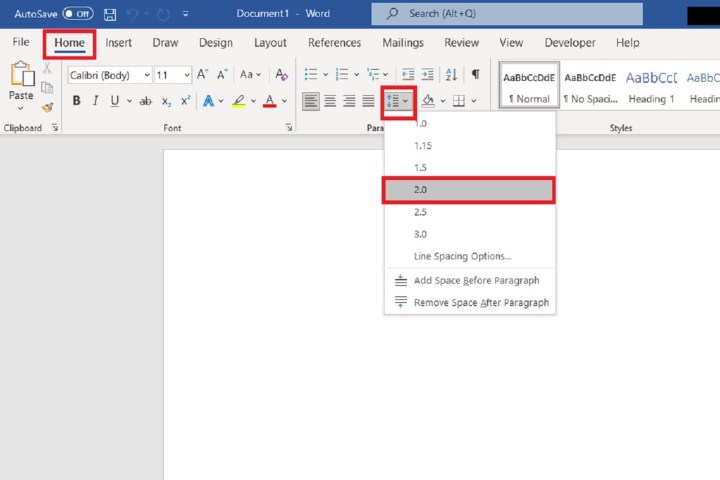Switch to the Draw tab
The image size is (720, 480).
(x=165, y=43)
